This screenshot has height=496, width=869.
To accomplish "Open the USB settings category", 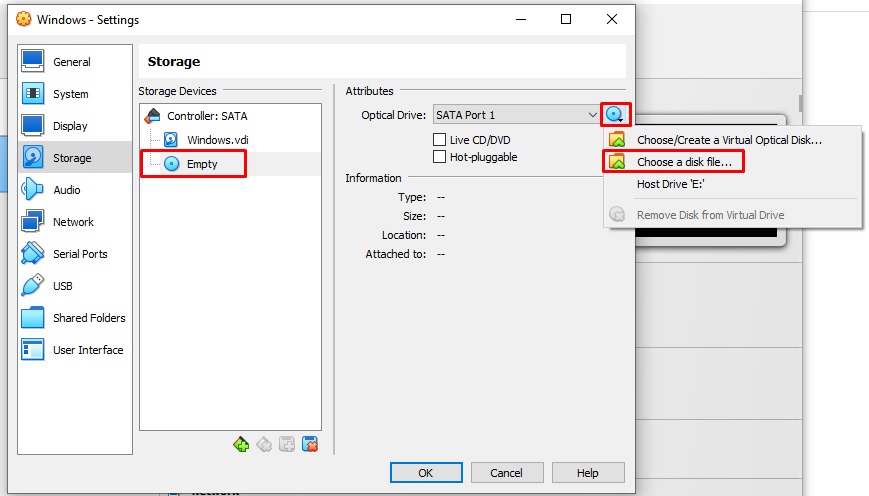I will [75, 286].
